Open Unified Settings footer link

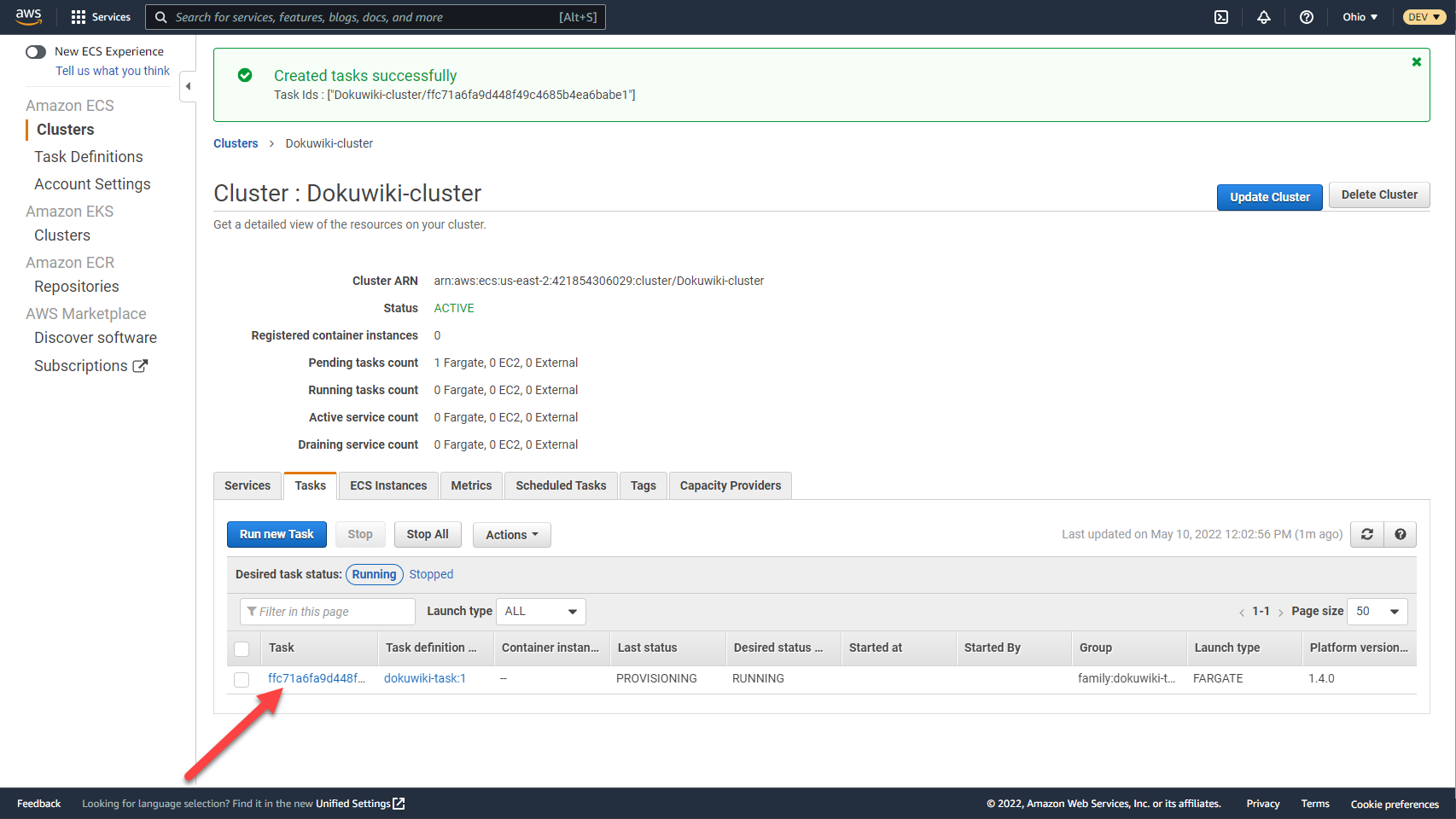coord(360,804)
